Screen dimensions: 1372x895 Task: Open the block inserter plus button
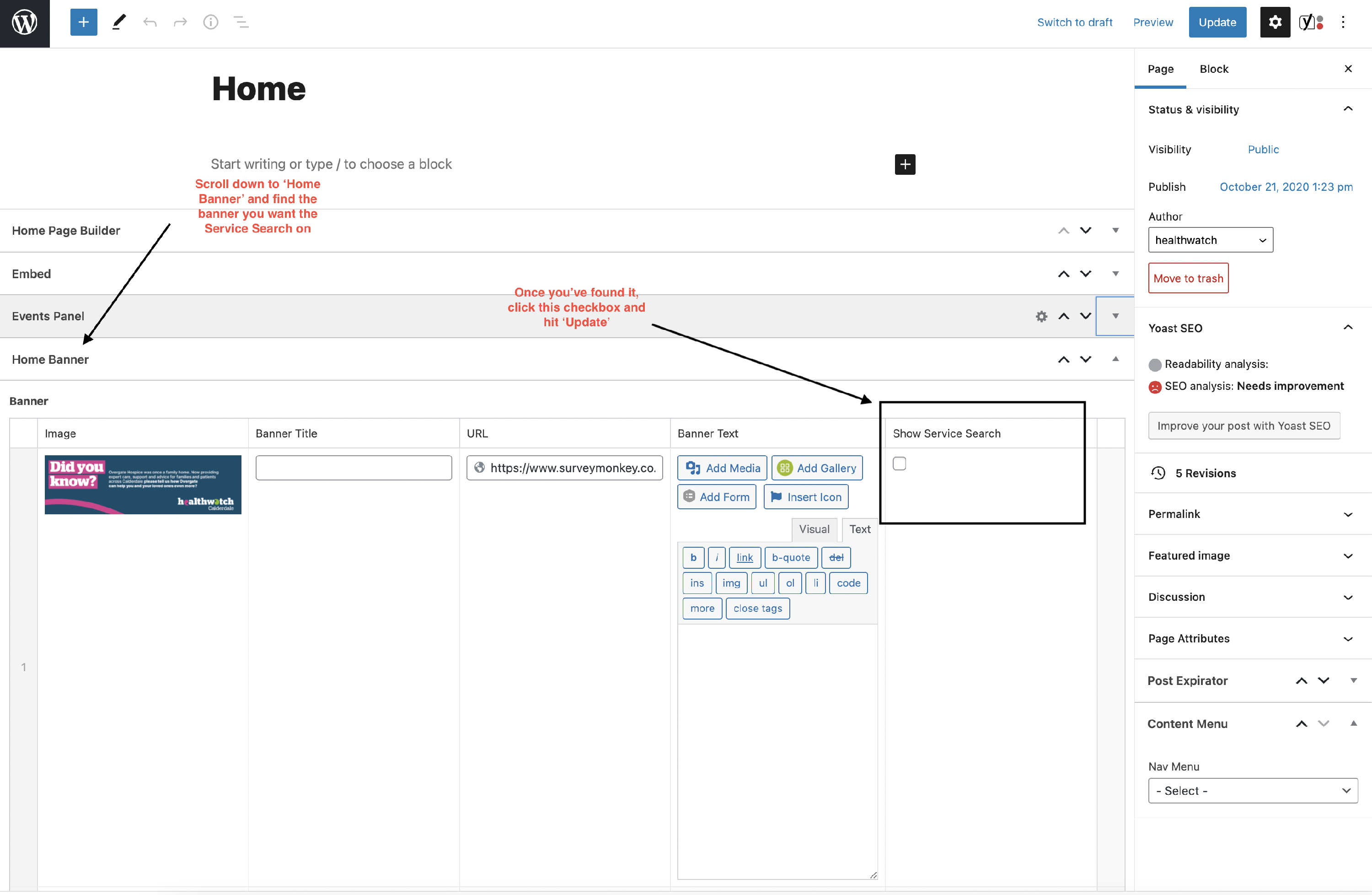(84, 22)
